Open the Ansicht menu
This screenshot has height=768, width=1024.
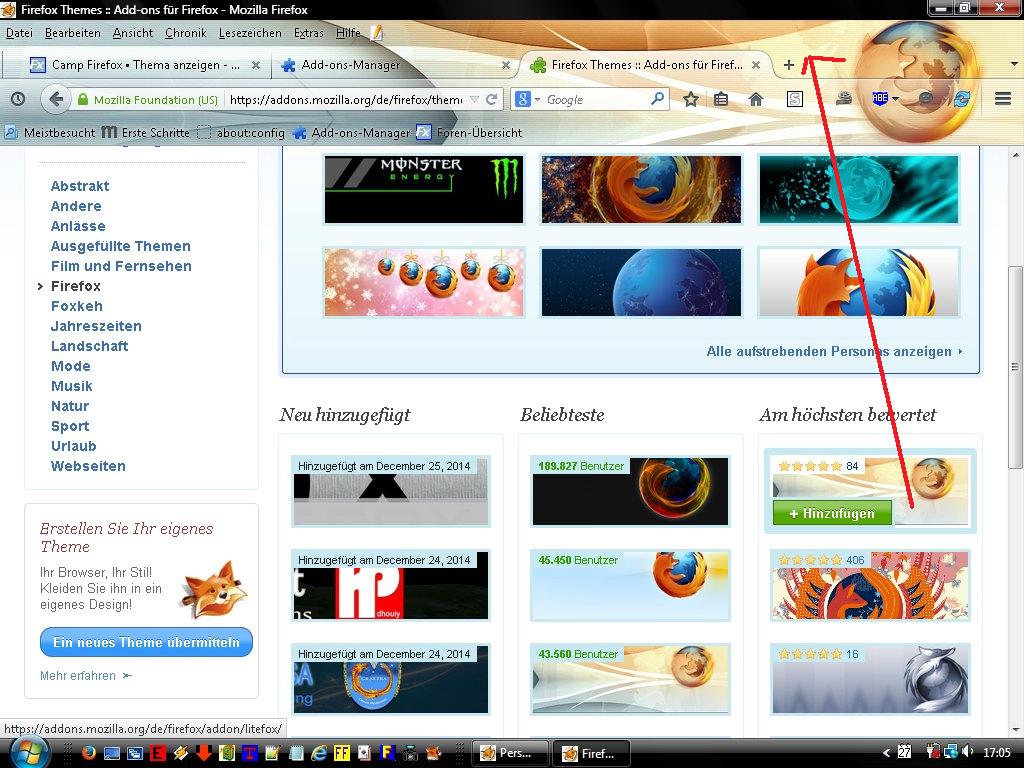point(133,33)
